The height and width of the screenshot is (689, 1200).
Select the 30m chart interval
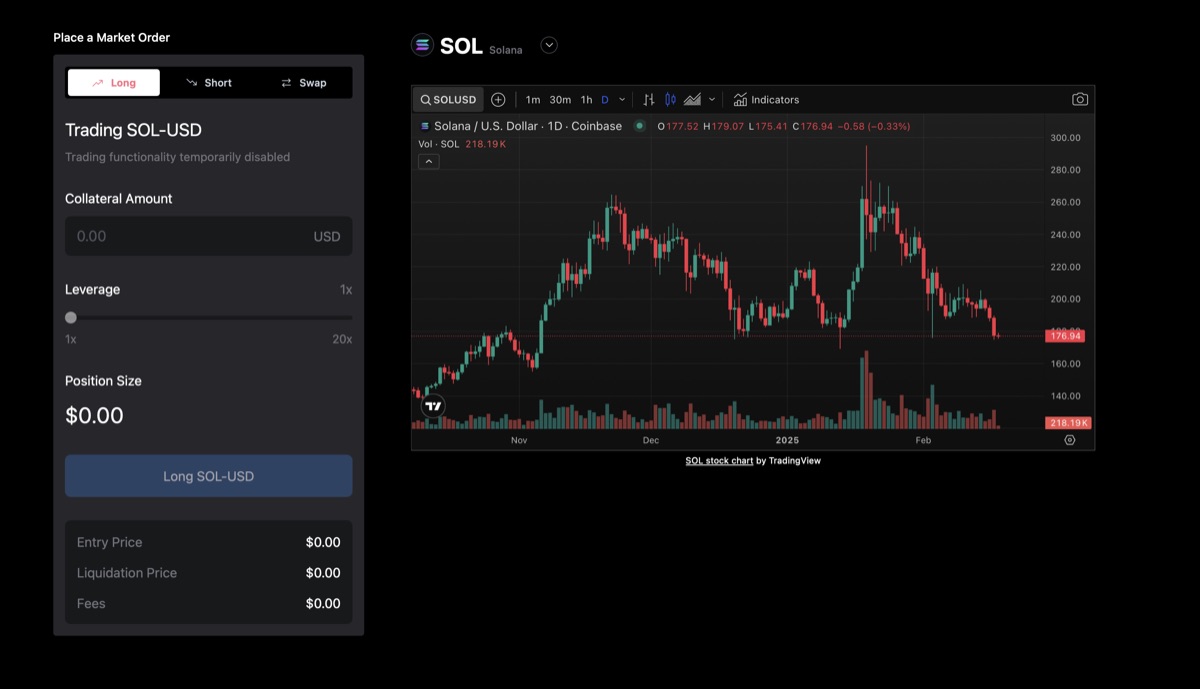(560, 100)
